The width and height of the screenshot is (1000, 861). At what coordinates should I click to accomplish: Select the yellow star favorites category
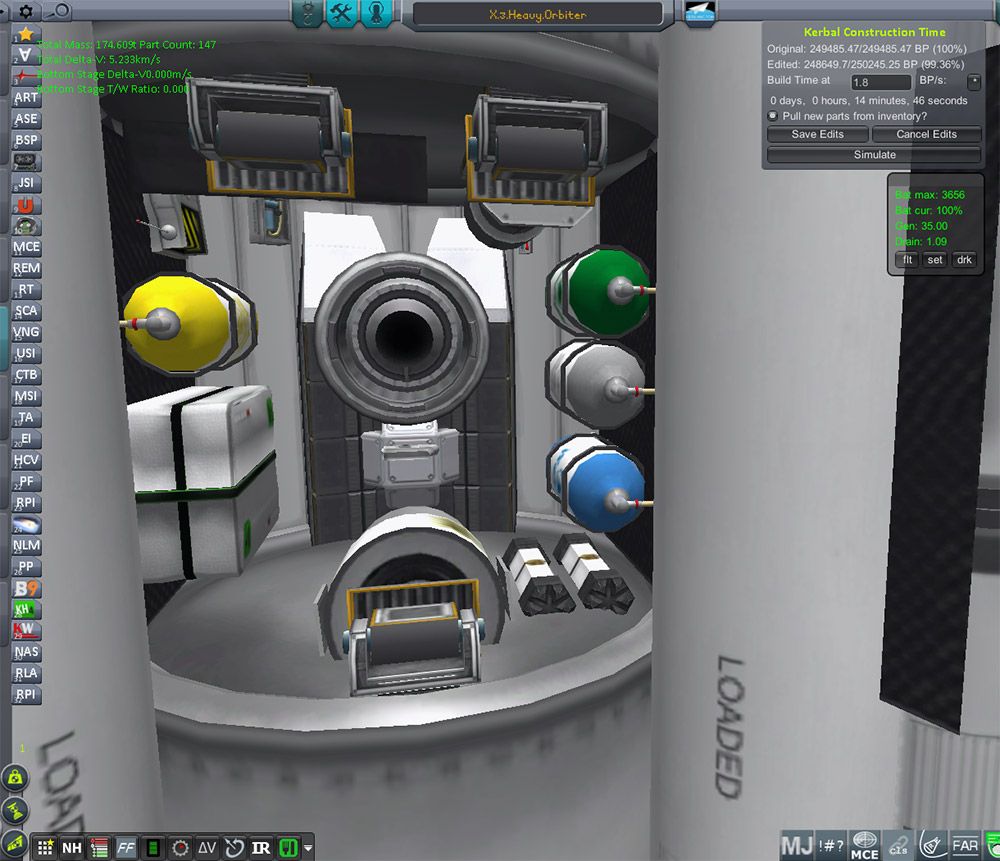[x=26, y=33]
